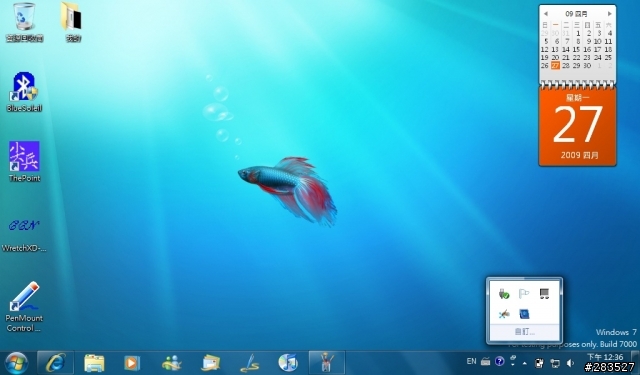Viewport: 640px width, 375px height.
Task: Open Windows Live Mail taskbar icon
Action: coord(211,363)
